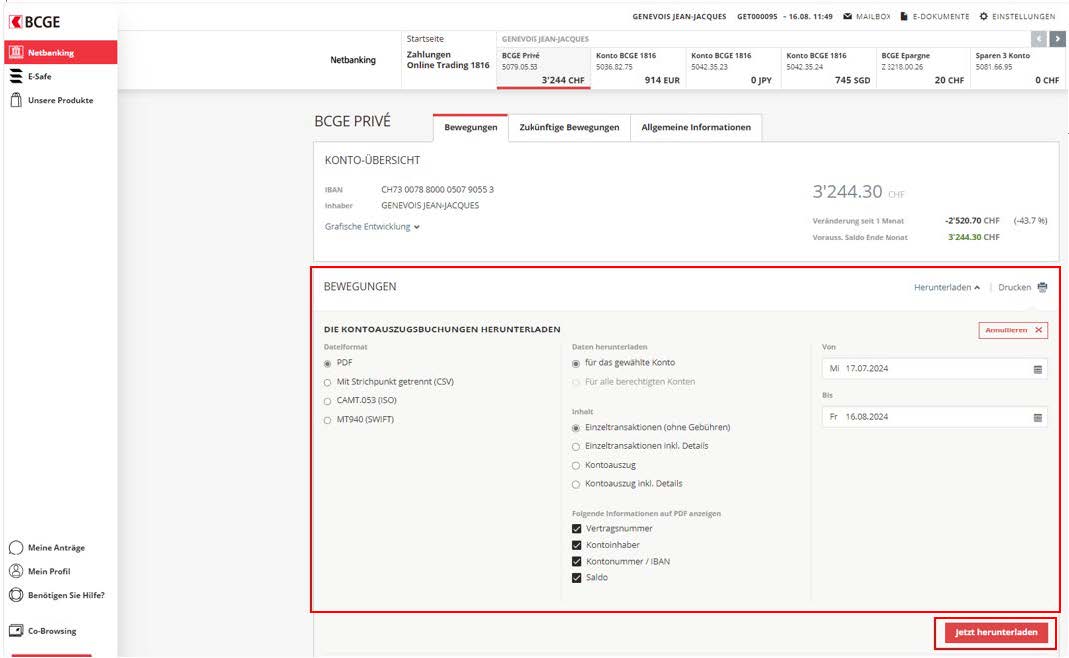The height and width of the screenshot is (658, 1069).
Task: Select the Bewegungen tab
Action: tap(470, 128)
